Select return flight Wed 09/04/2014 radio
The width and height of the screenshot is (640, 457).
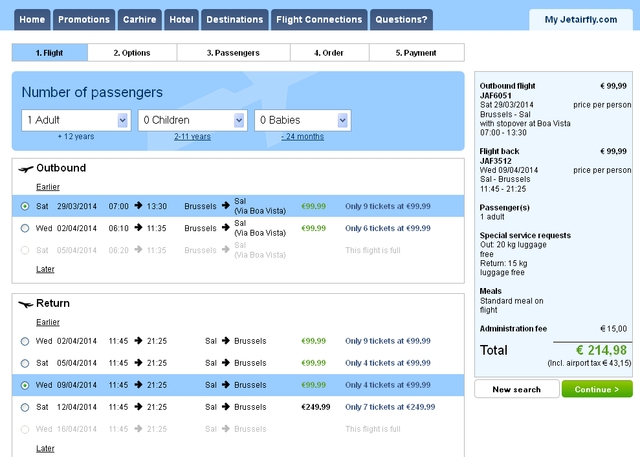click(25, 386)
